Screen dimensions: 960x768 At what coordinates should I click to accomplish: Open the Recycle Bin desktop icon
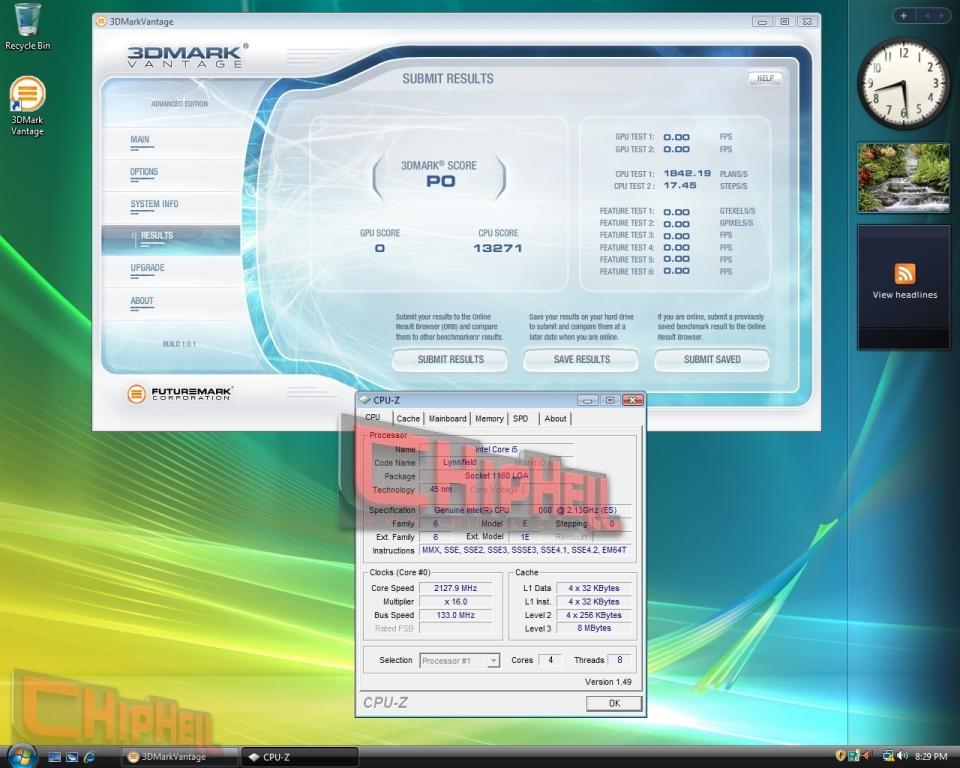click(27, 27)
